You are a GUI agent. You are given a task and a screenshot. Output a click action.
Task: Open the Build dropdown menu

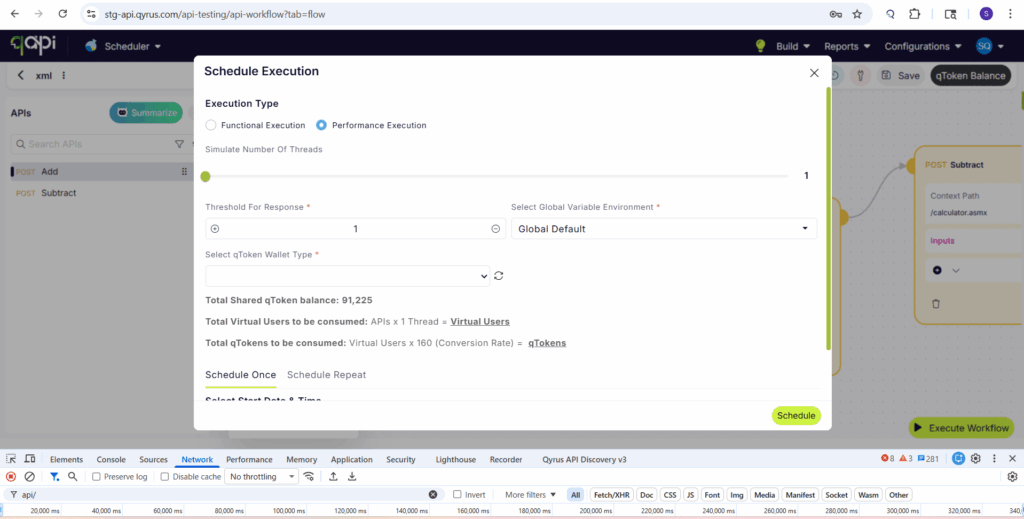pyautogui.click(x=793, y=46)
